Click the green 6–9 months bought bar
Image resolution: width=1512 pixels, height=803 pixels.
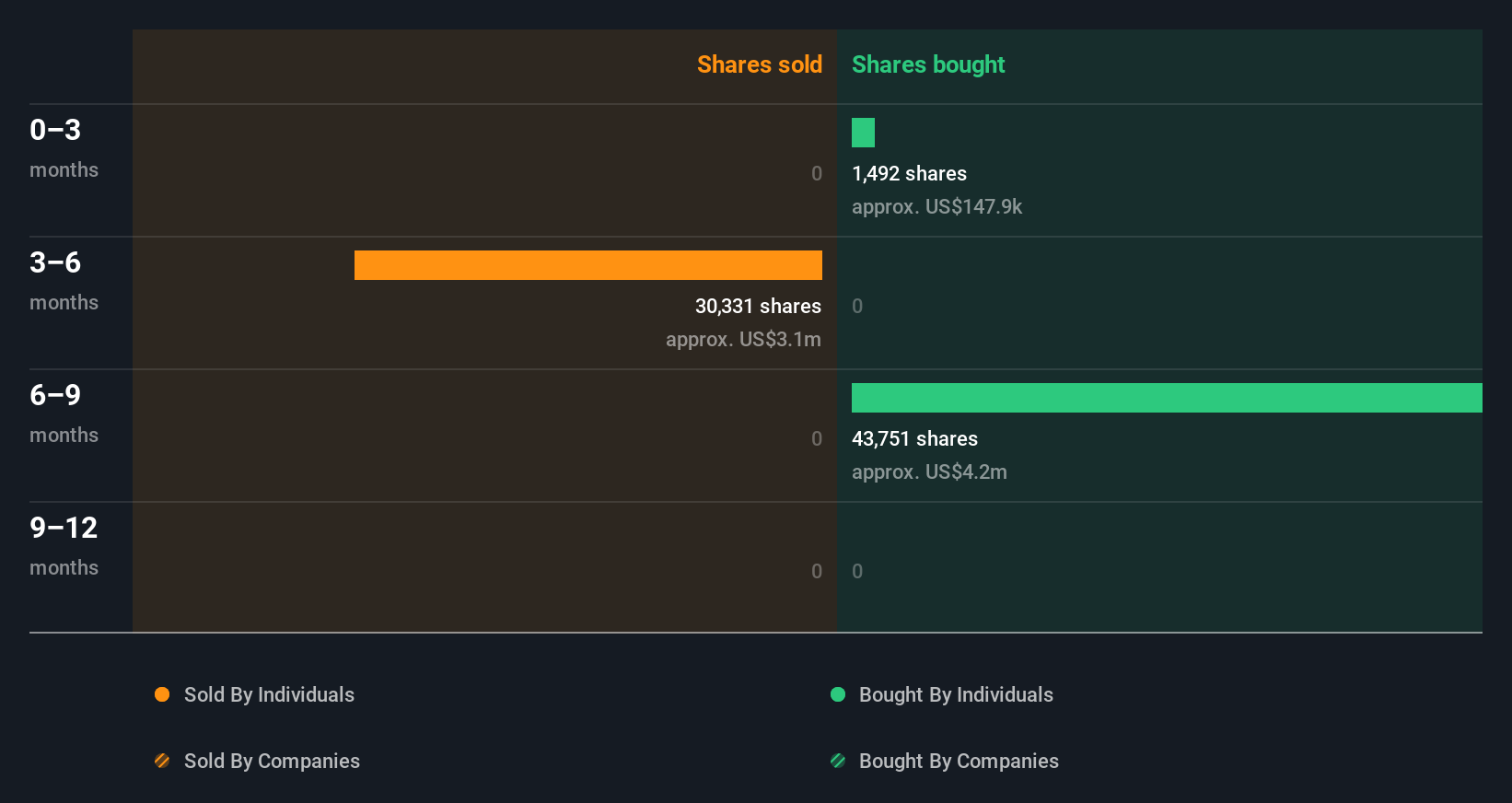[x=1167, y=398]
